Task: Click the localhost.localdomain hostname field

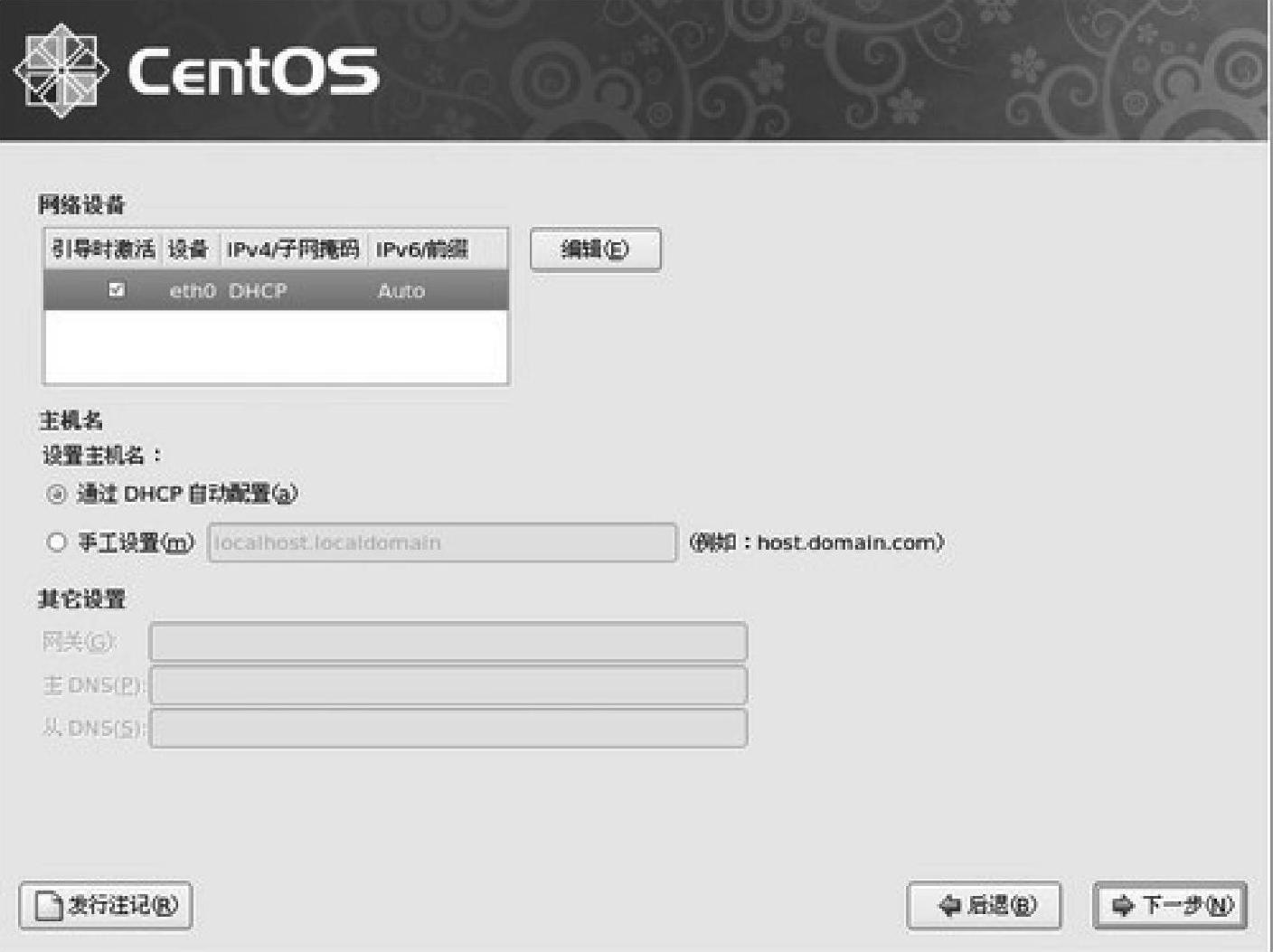Action: (442, 542)
